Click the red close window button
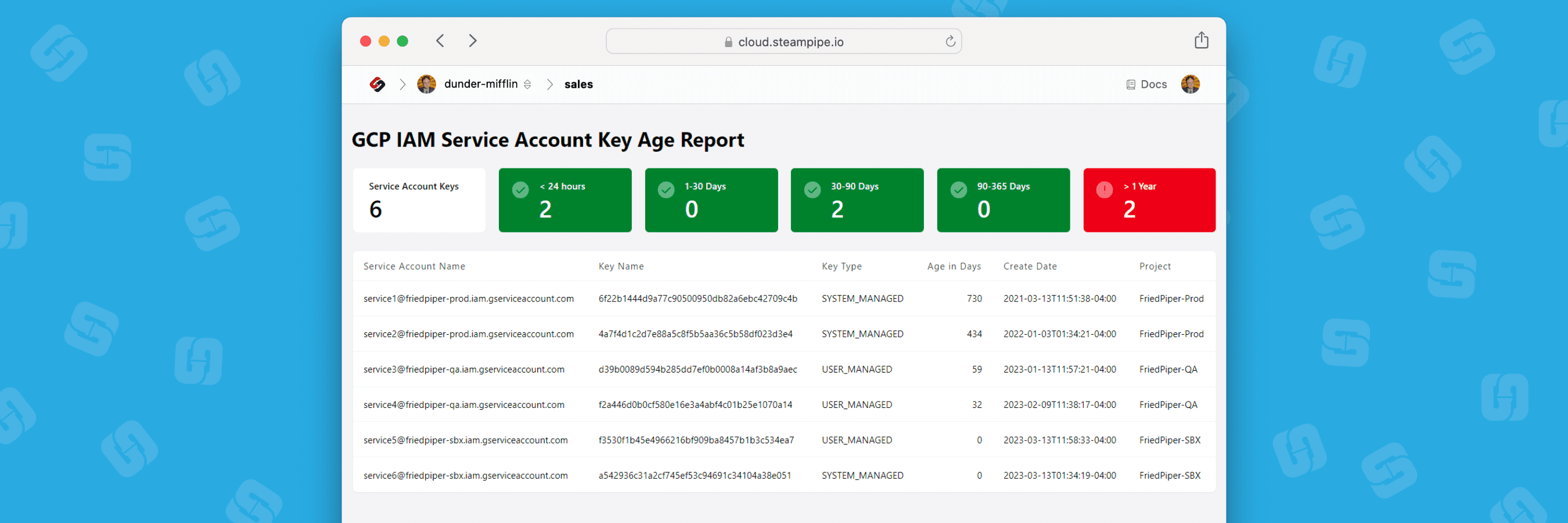The height and width of the screenshot is (523, 1568). [365, 41]
